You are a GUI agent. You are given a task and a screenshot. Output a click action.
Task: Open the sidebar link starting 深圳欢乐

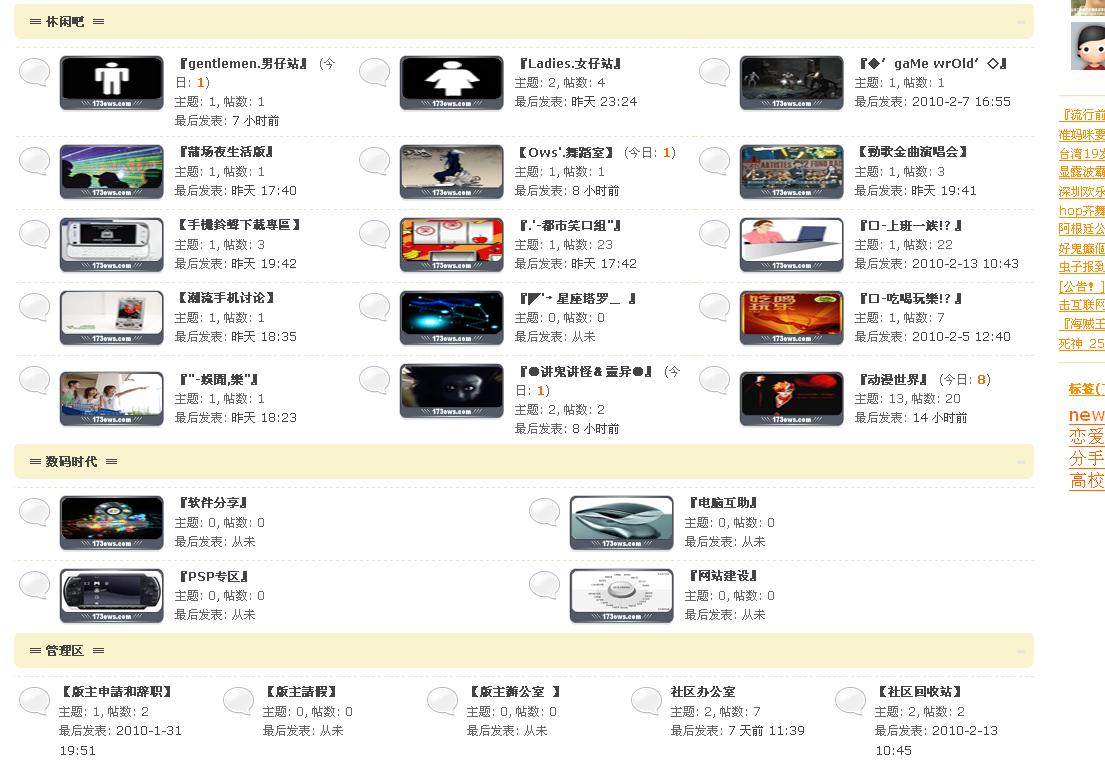tap(1082, 192)
